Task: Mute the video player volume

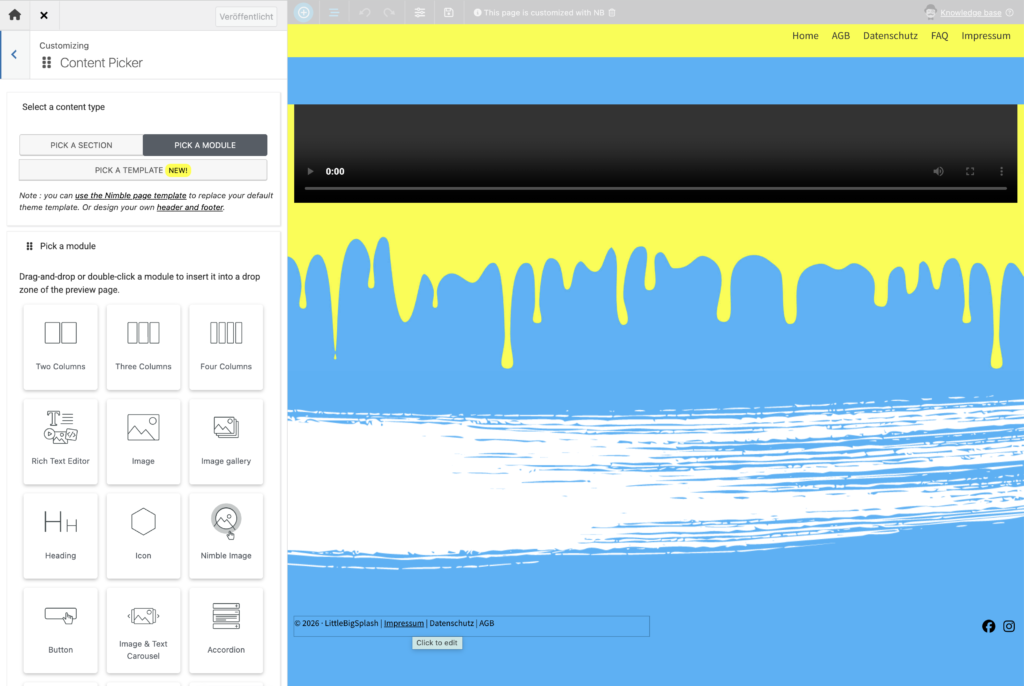Action: [x=938, y=171]
